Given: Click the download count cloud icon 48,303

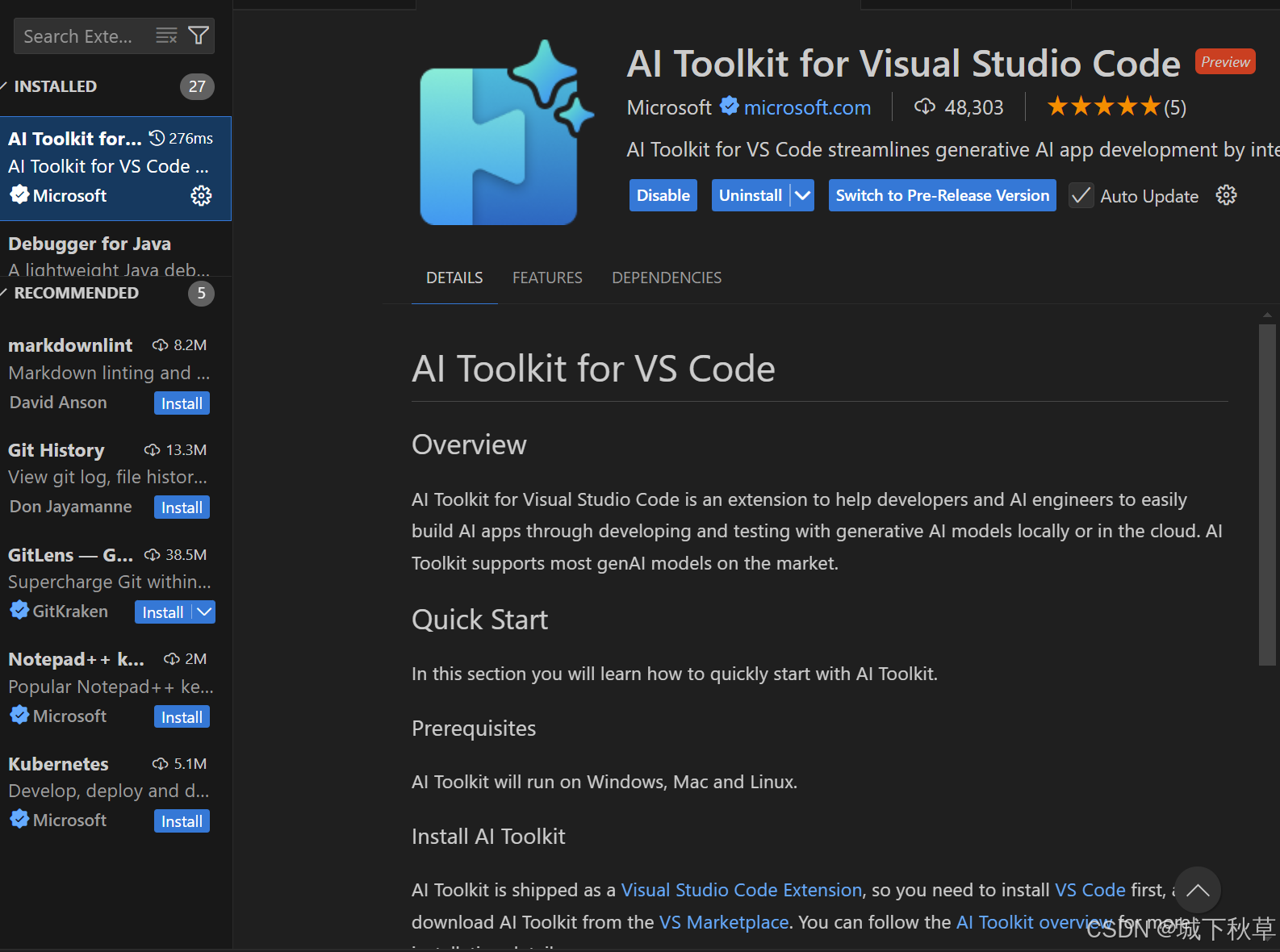Looking at the screenshot, I should 925,106.
